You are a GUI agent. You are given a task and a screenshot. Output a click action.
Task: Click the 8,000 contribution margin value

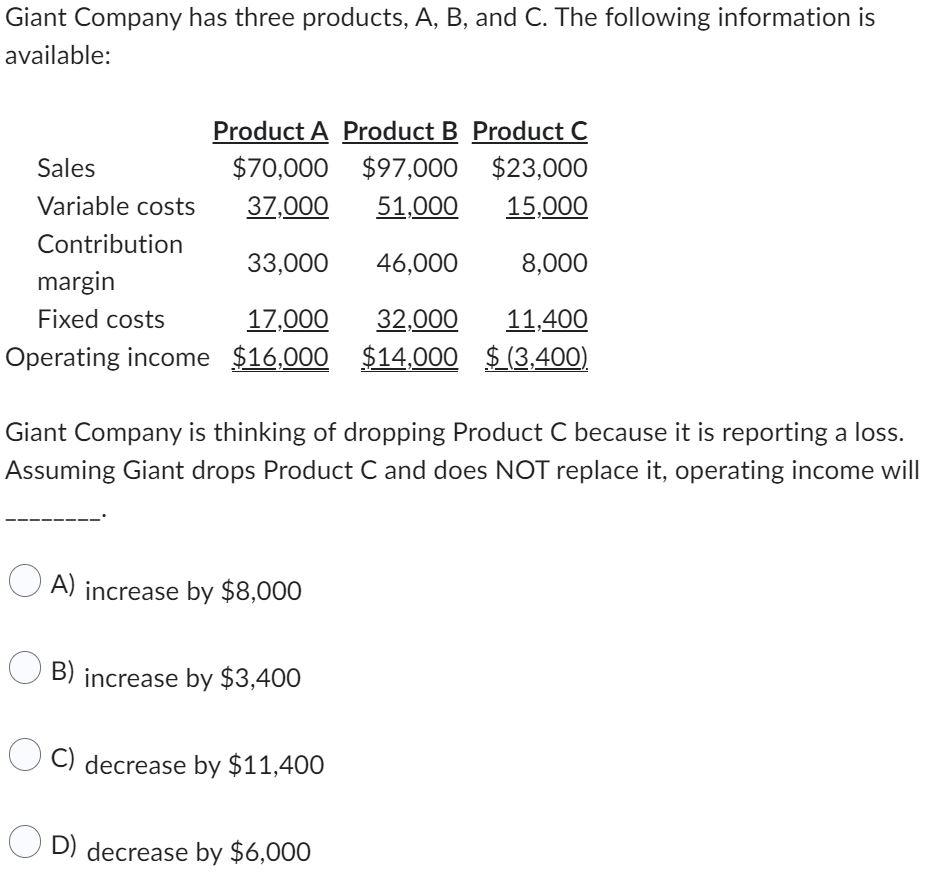pos(555,263)
